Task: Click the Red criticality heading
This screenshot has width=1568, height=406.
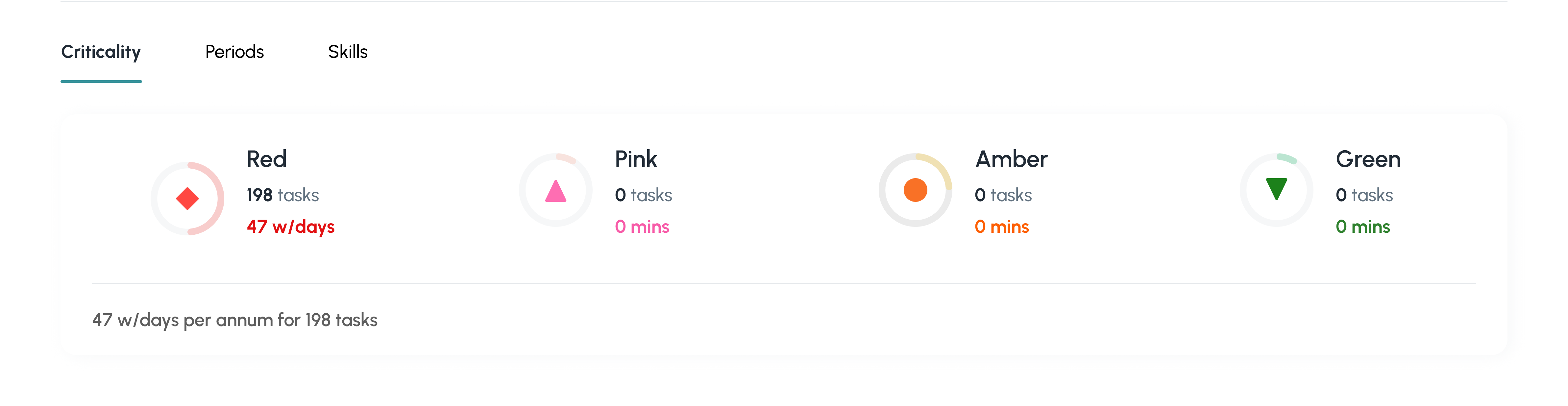Action: point(267,159)
